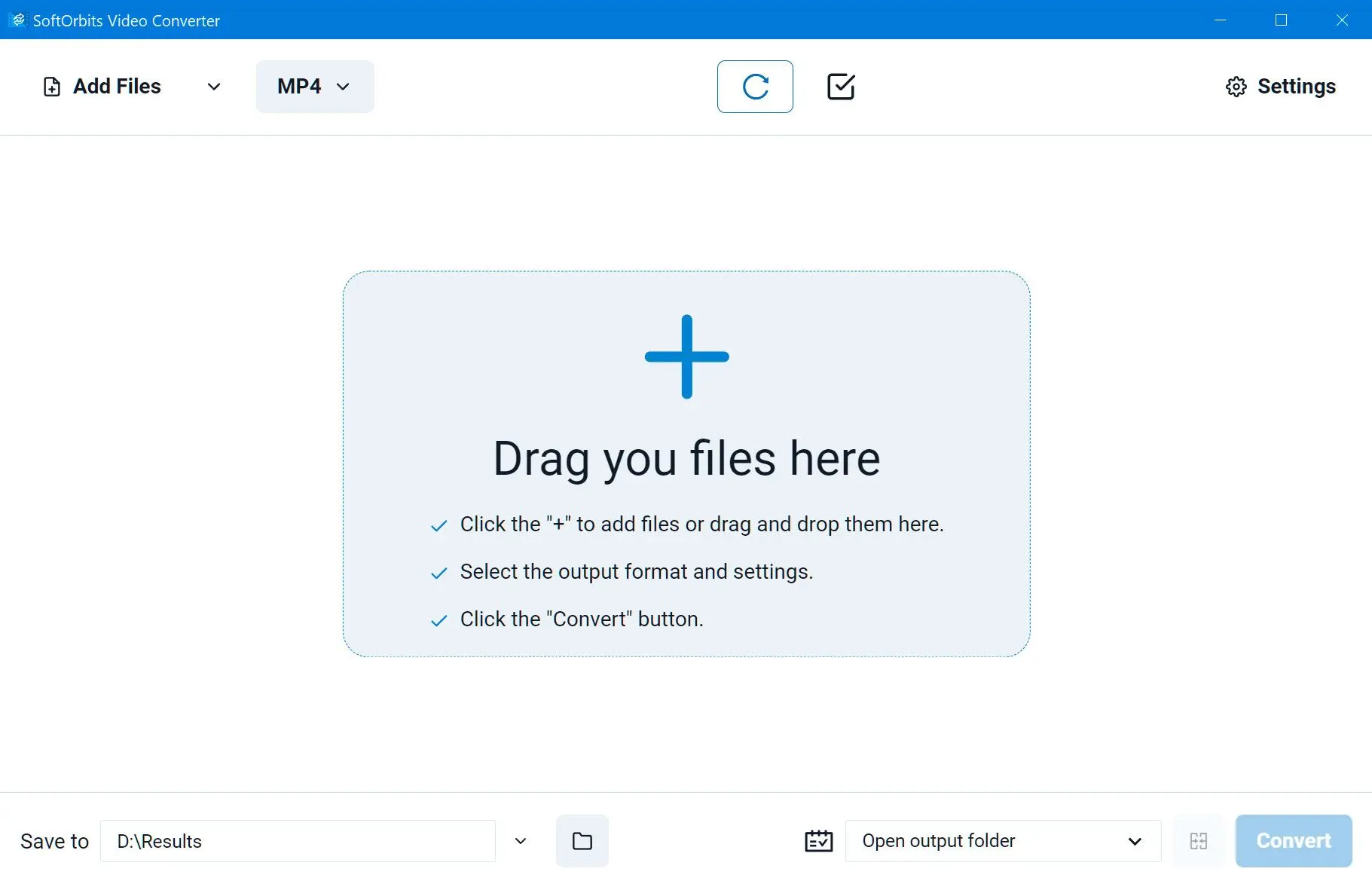Open the "Open output folder" dropdown

tap(1003, 841)
